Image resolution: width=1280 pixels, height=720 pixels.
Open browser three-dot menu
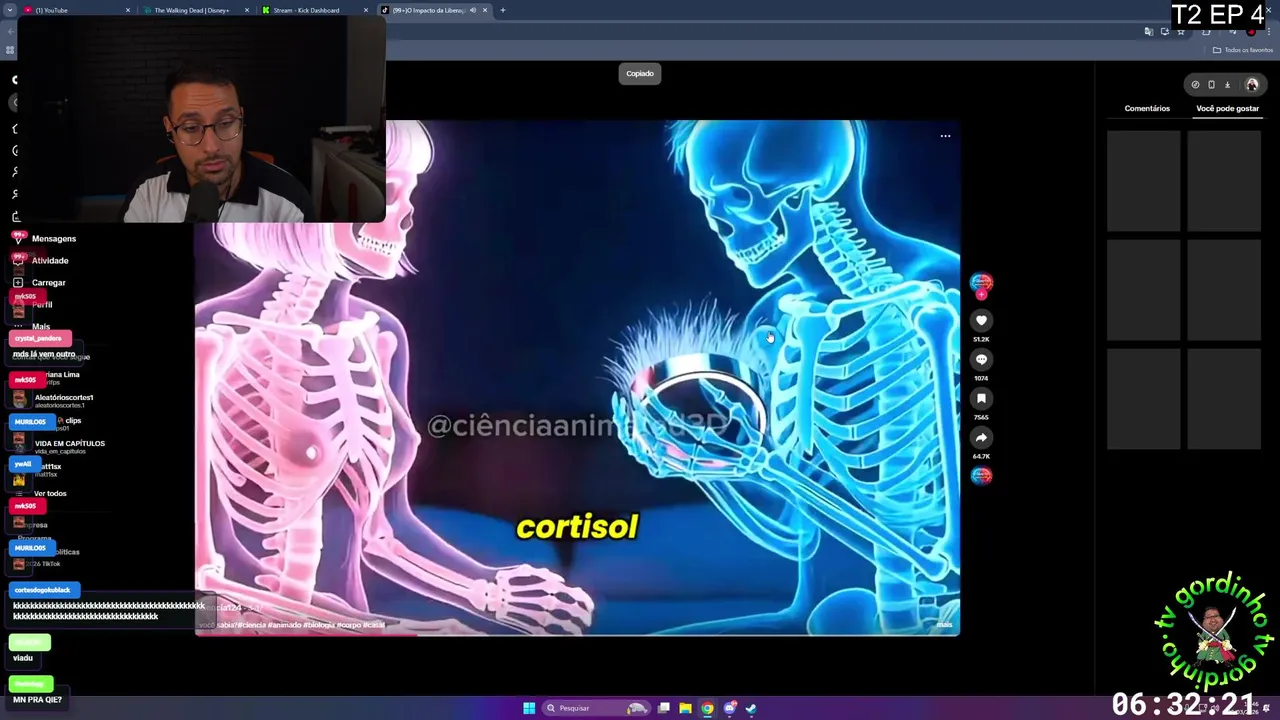1268,32
